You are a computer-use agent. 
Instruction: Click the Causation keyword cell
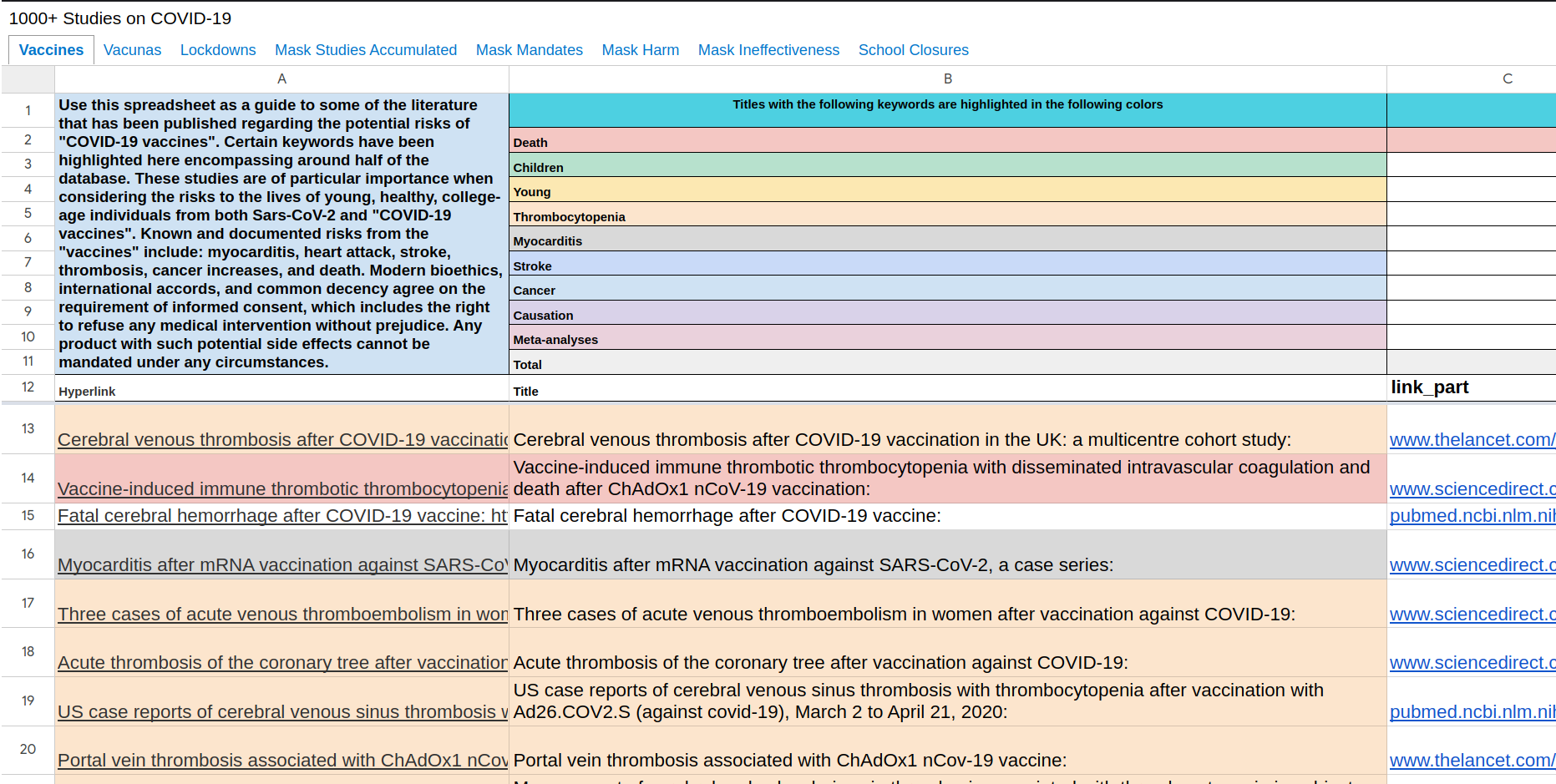948,312
